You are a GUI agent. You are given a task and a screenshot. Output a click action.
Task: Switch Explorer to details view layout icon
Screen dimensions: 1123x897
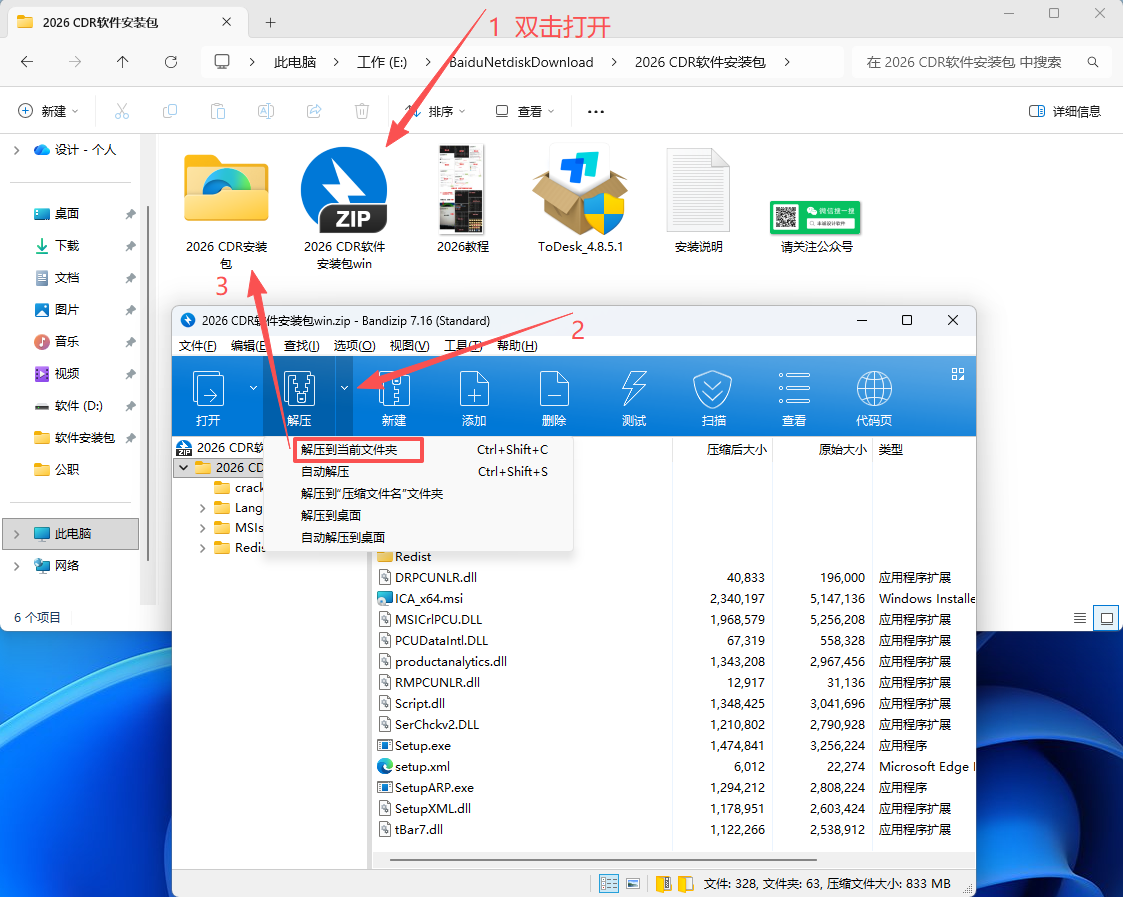pos(1080,618)
